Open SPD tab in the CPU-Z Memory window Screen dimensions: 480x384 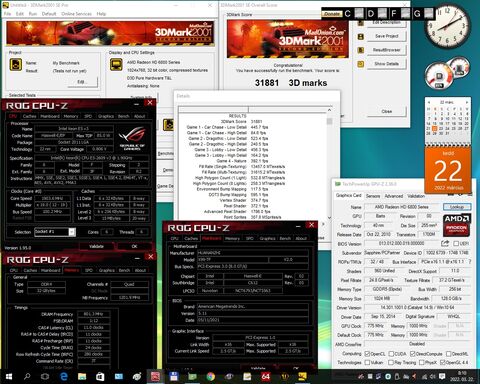[89, 270]
